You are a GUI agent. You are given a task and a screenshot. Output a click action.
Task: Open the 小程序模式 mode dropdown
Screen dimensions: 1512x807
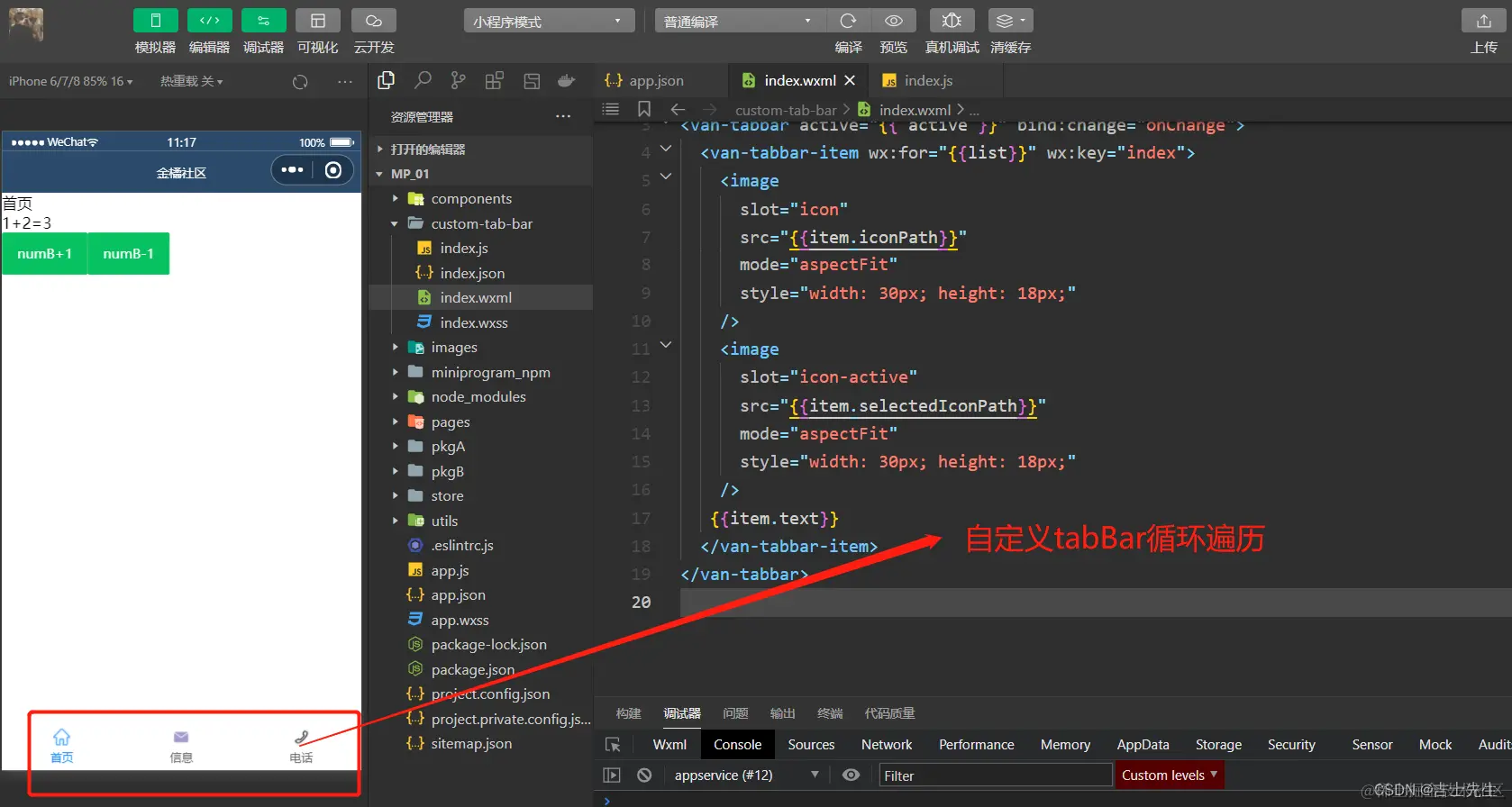549,21
